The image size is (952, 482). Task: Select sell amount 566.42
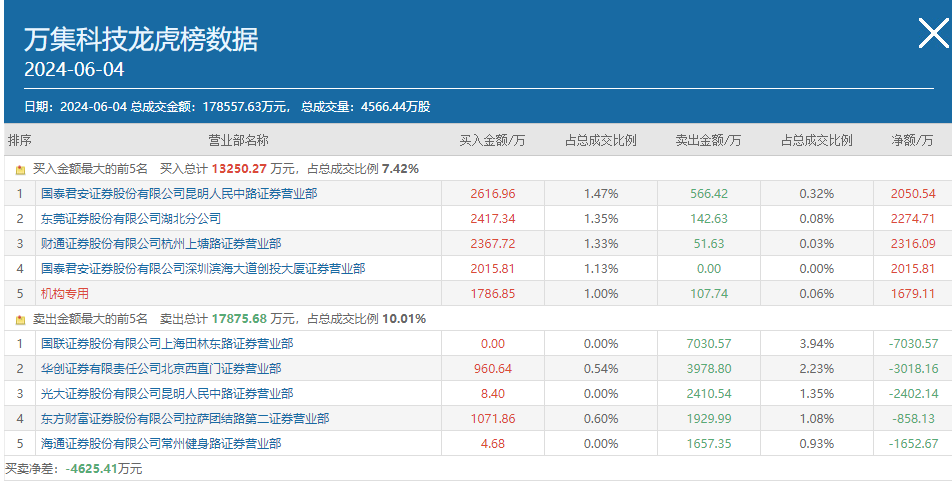pyautogui.click(x=709, y=194)
